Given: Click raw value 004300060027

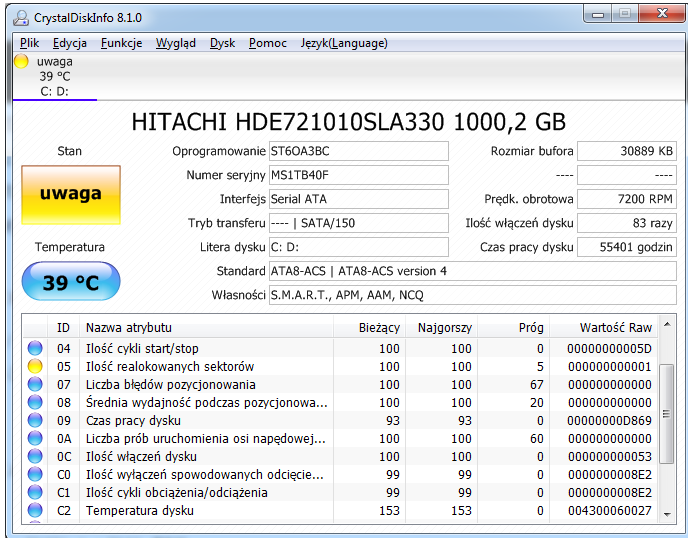Looking at the screenshot, I should [x=610, y=510].
